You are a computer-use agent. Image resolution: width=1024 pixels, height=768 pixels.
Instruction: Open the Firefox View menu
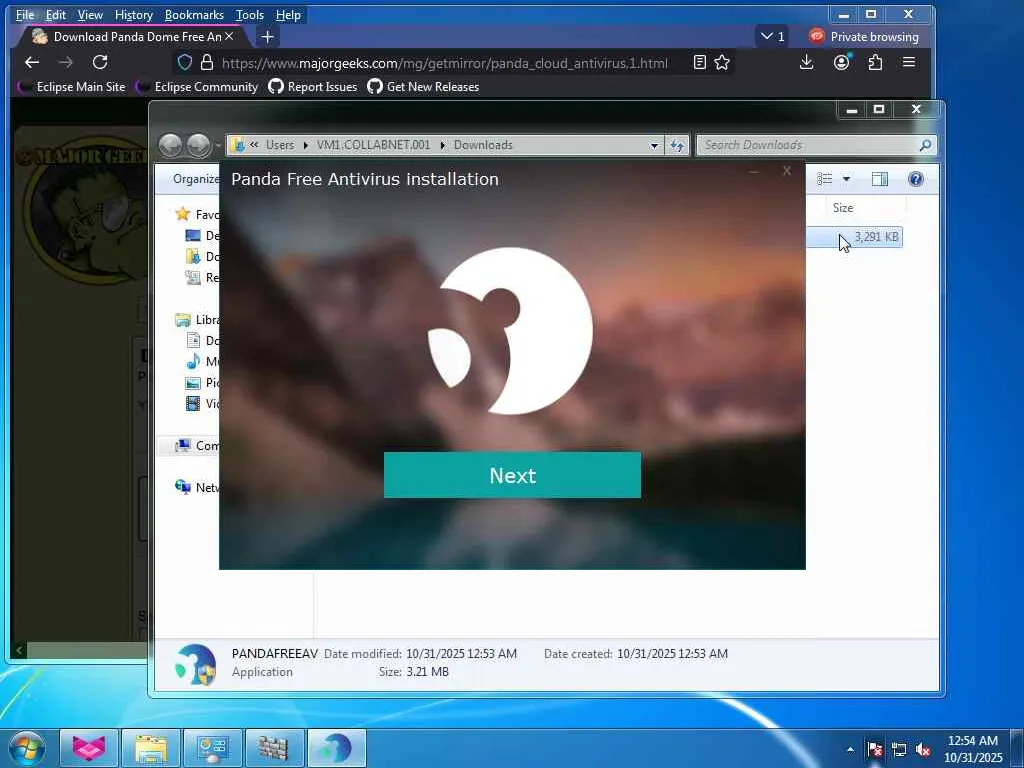(x=90, y=14)
